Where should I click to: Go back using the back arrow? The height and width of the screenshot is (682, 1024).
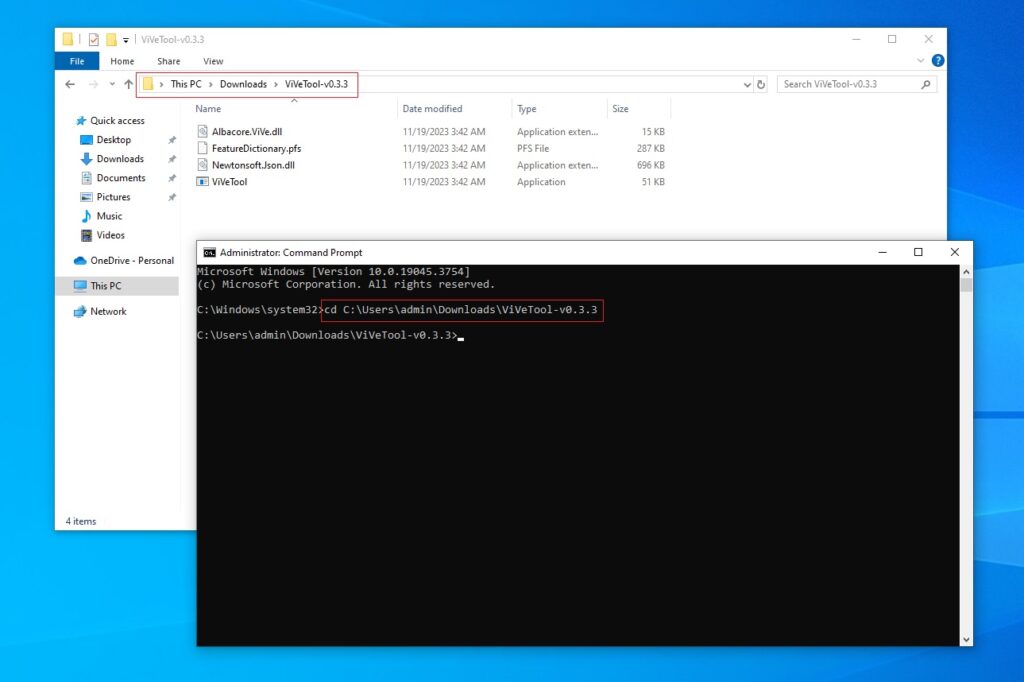(69, 84)
